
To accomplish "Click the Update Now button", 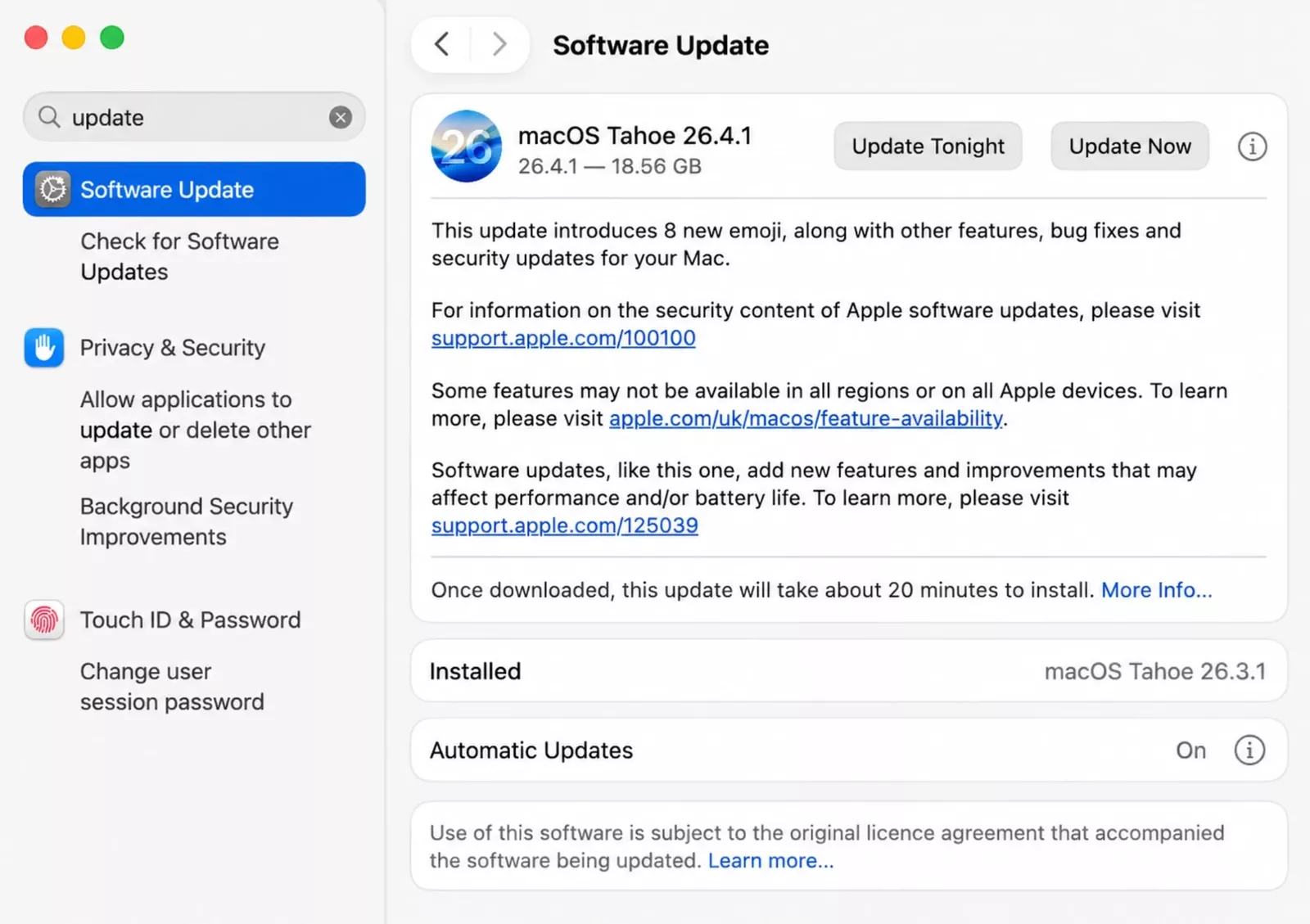I will pos(1130,146).
